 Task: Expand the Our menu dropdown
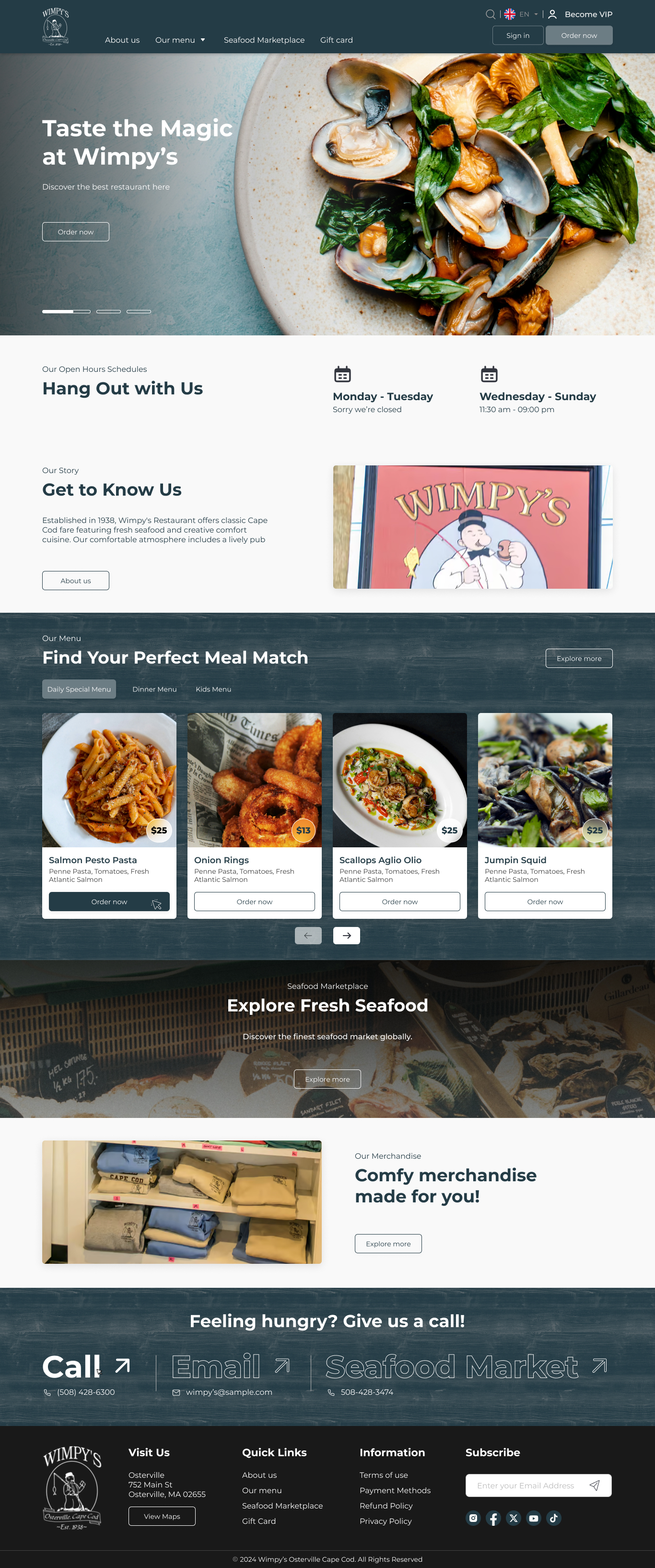coord(180,40)
